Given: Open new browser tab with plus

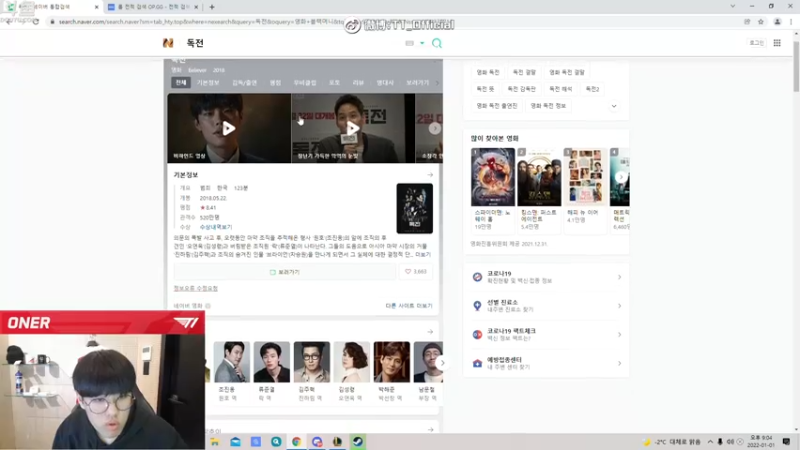Looking at the screenshot, I should pos(212,7).
